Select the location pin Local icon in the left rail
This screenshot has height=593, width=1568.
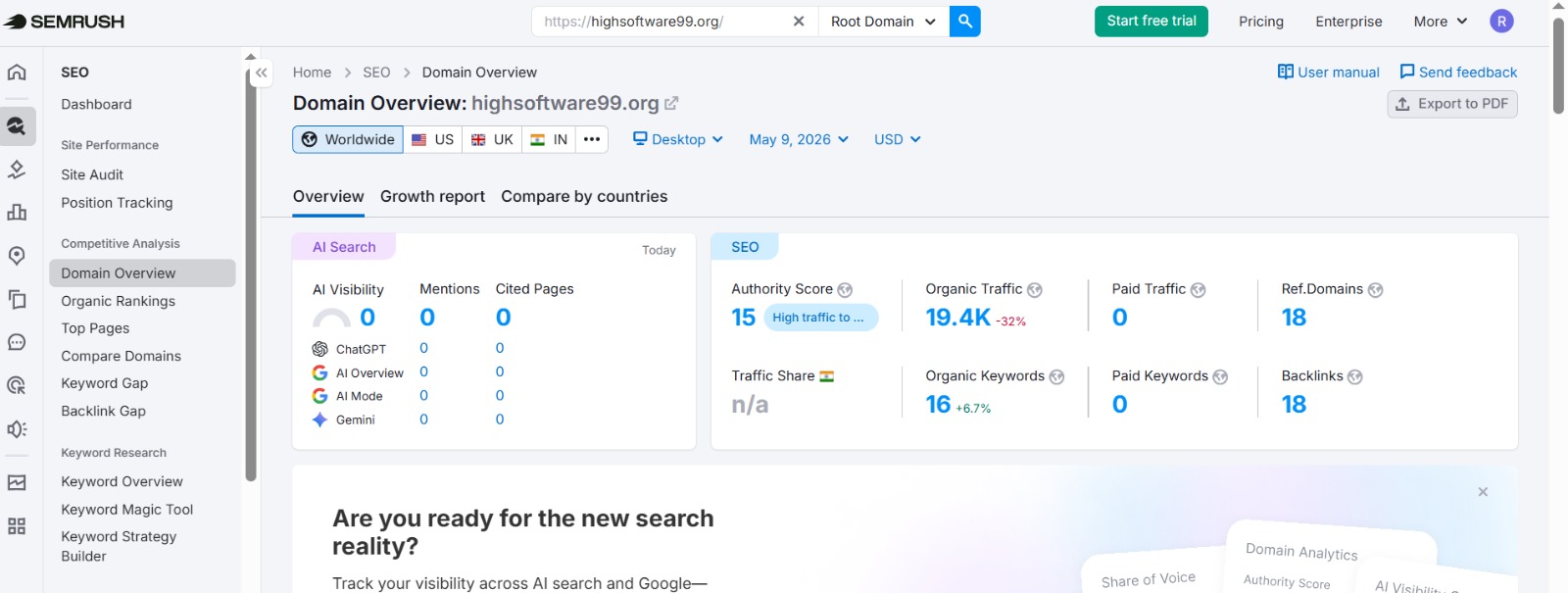[x=17, y=256]
